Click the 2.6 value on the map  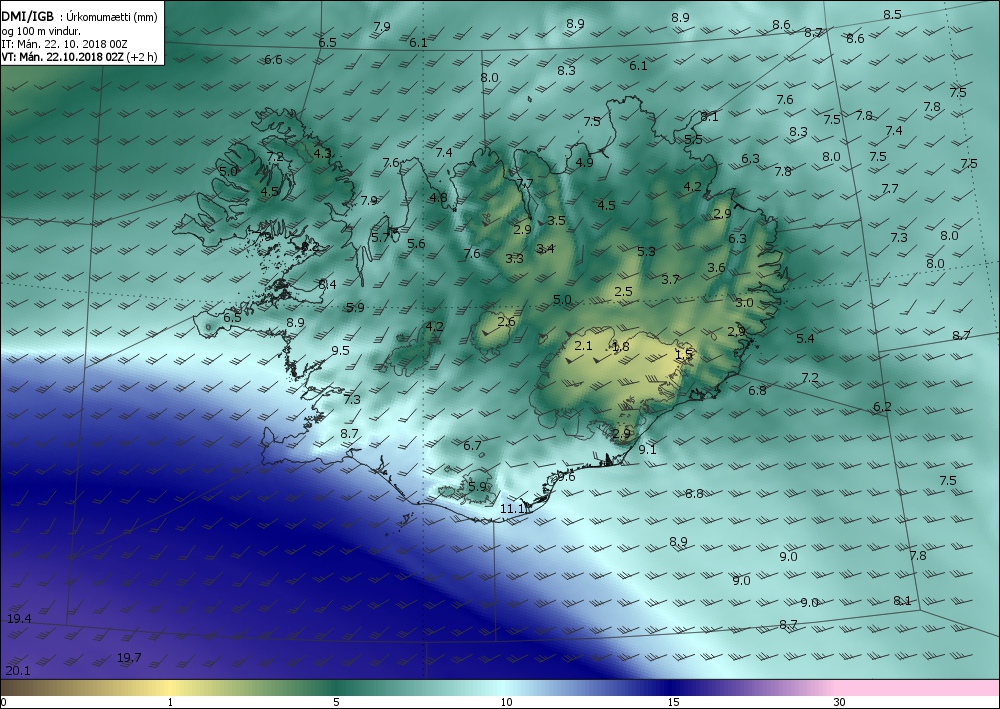click(x=506, y=321)
